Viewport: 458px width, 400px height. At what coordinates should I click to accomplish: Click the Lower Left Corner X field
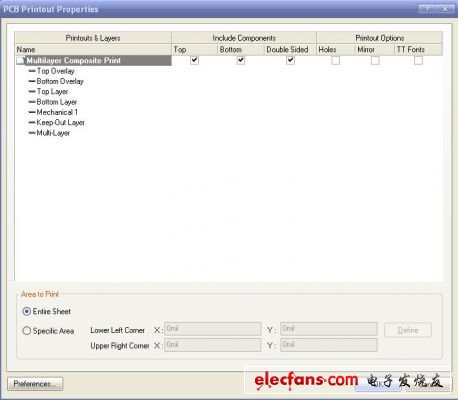point(213,329)
